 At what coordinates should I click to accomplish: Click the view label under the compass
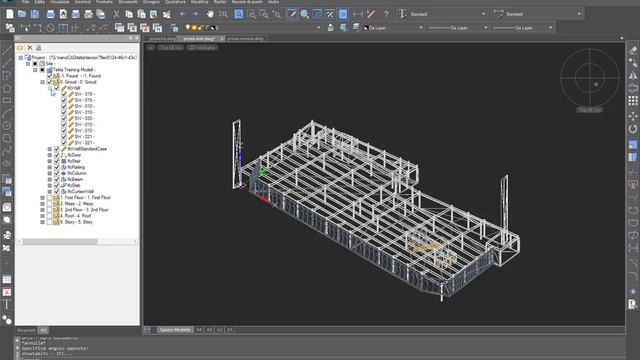tap(589, 110)
